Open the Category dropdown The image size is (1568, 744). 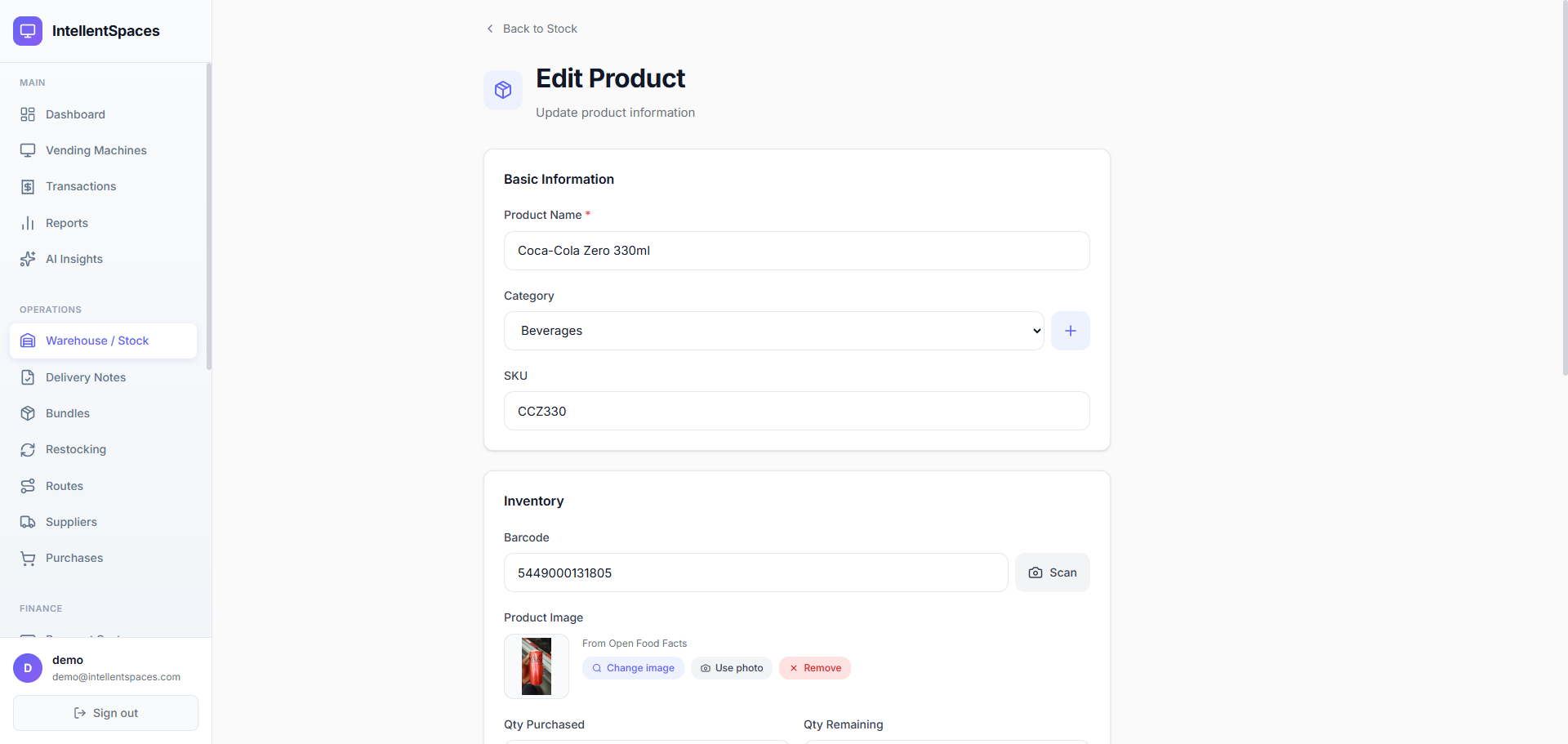(x=773, y=331)
